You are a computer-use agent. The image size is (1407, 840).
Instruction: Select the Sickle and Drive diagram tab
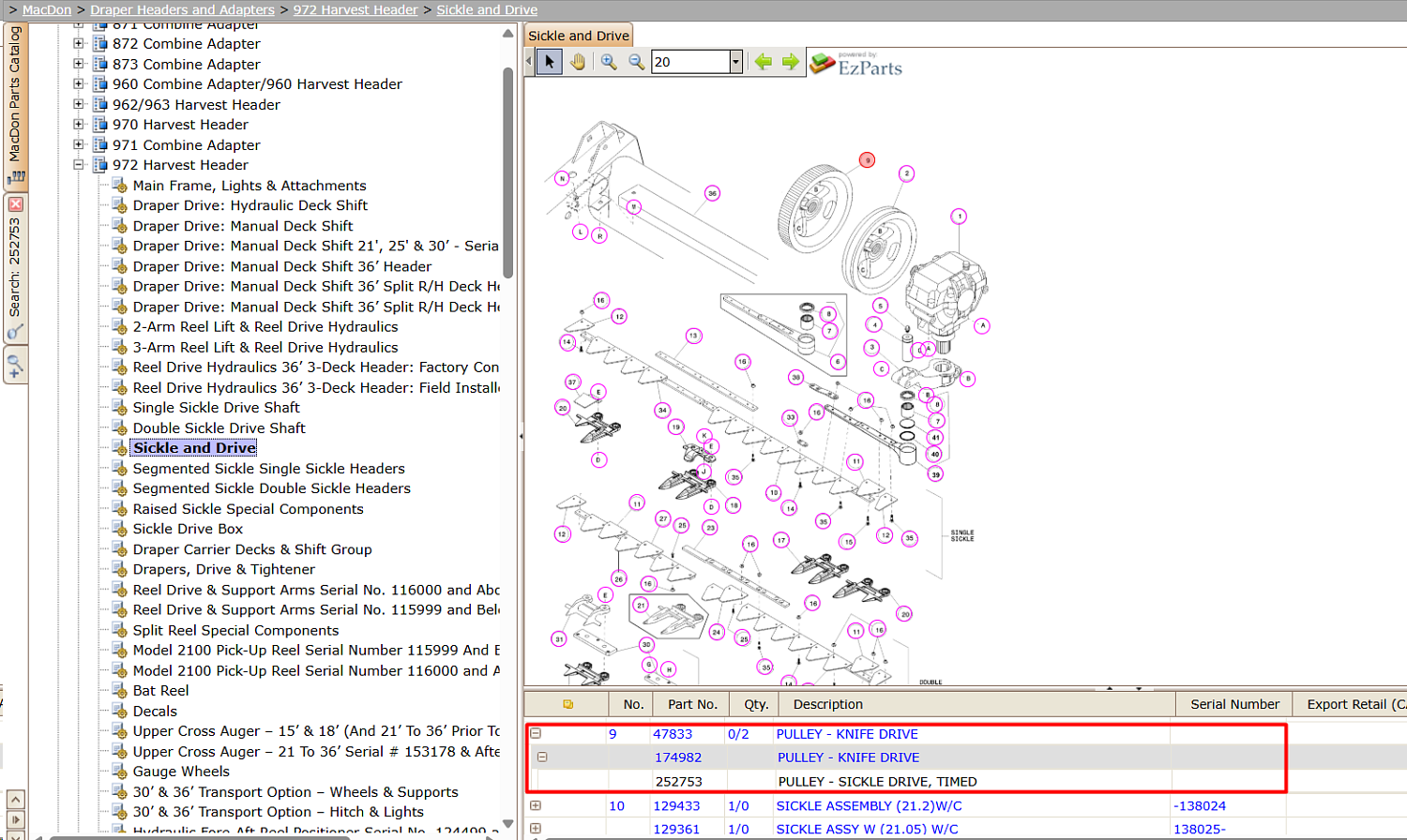[579, 36]
